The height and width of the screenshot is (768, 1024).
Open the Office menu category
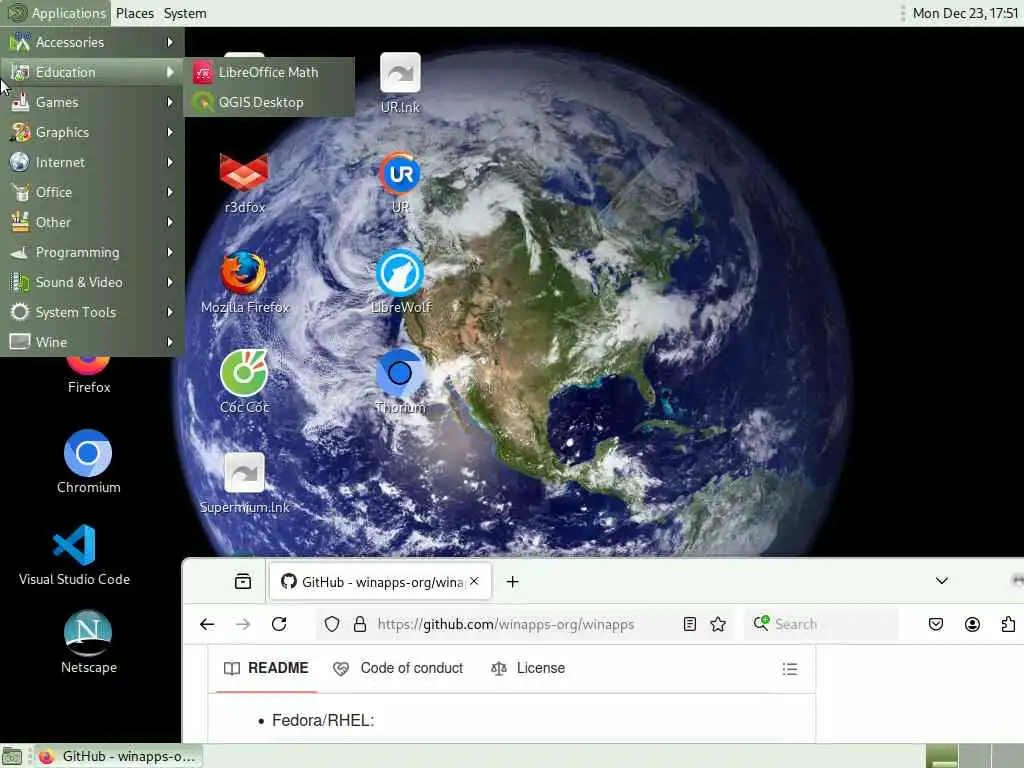point(92,193)
